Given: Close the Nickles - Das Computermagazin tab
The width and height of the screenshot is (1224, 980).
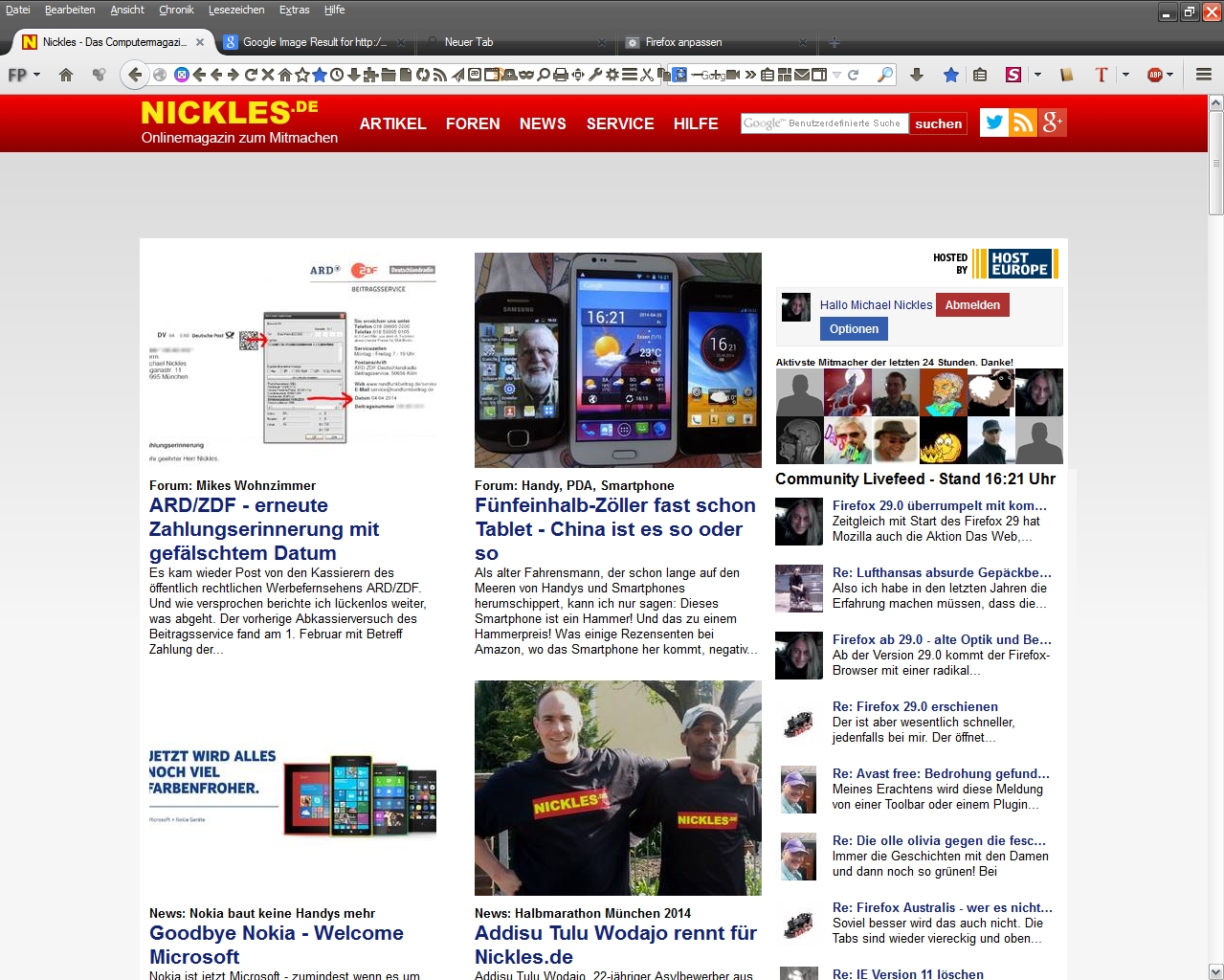Looking at the screenshot, I should 200,42.
